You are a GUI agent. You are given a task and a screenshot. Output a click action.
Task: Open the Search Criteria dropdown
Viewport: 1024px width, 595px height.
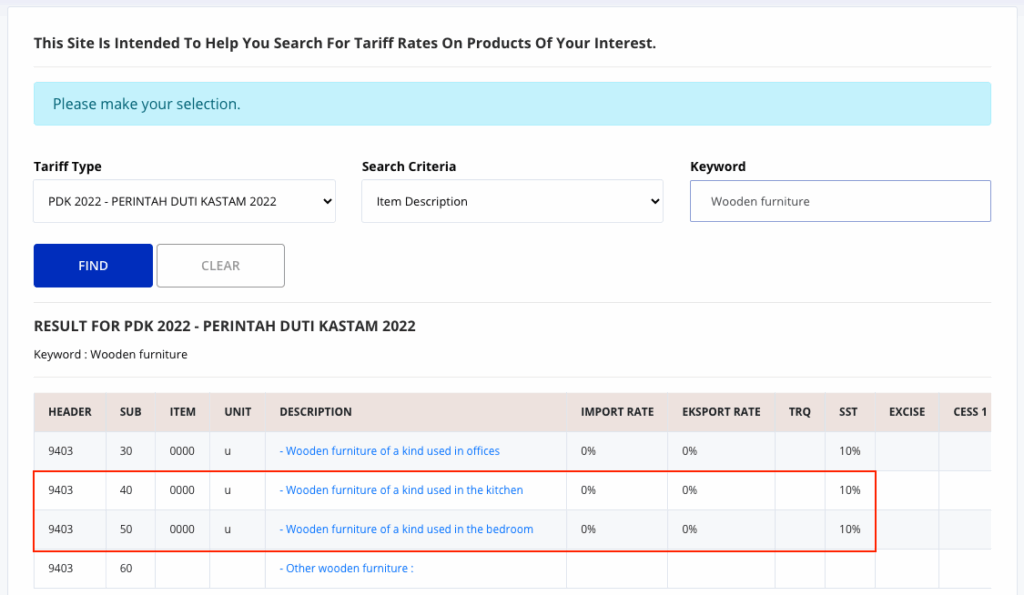513,201
